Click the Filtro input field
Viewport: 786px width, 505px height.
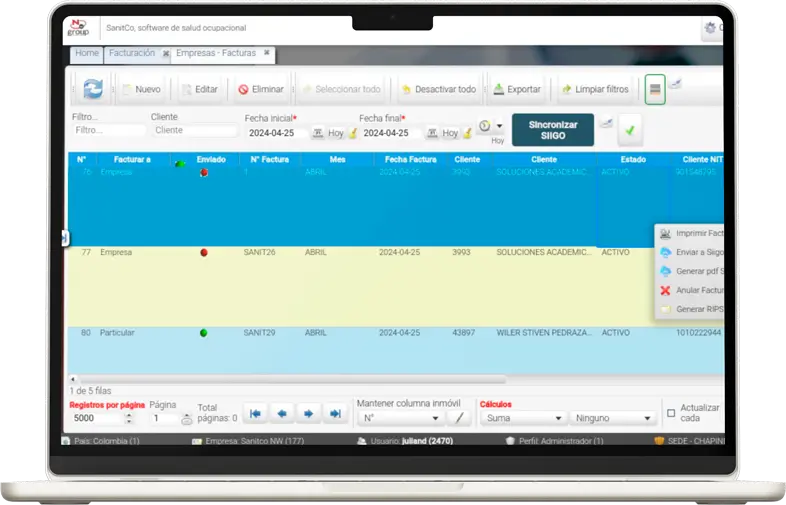[x=108, y=130]
